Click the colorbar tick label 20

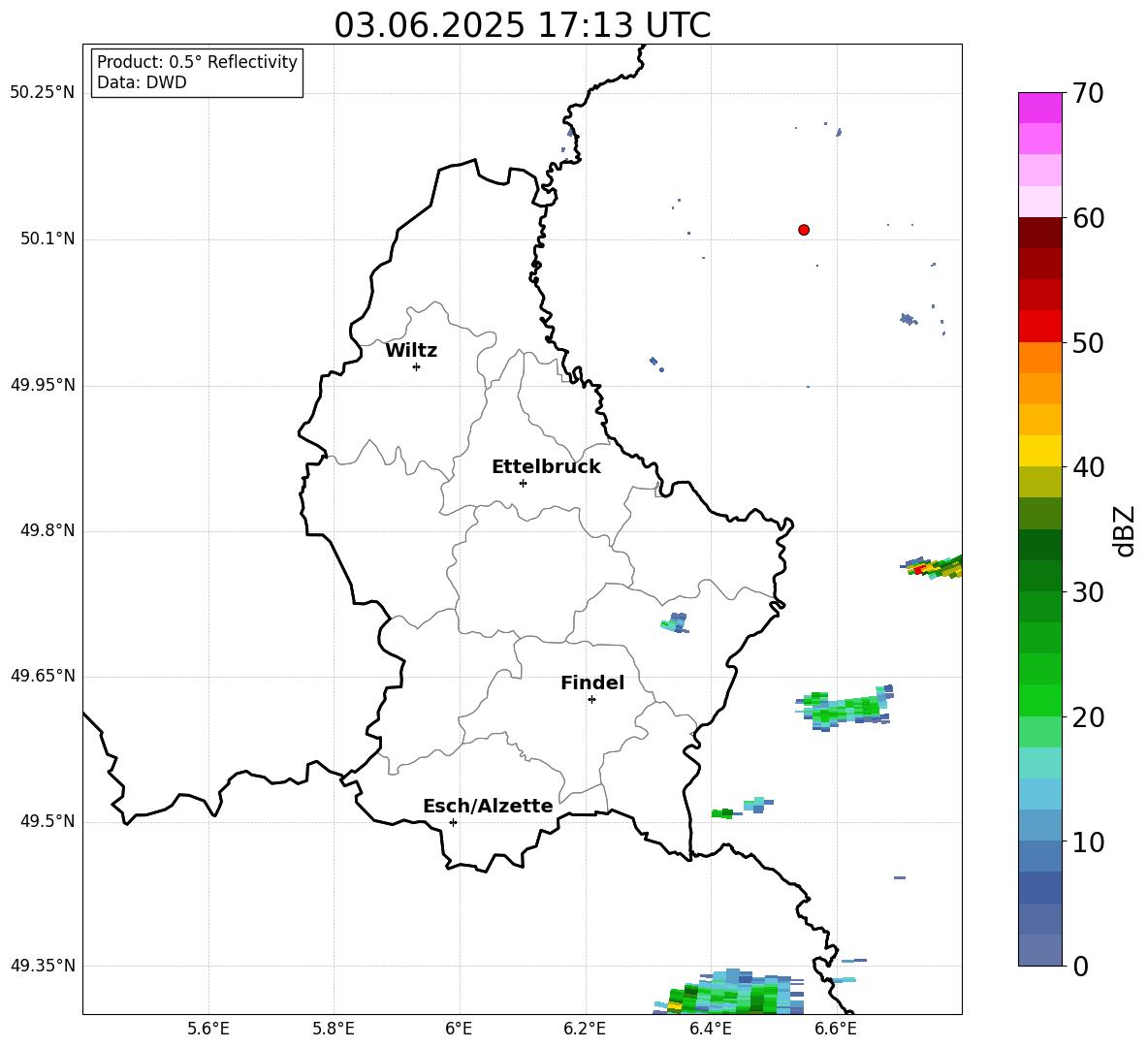point(1087,717)
